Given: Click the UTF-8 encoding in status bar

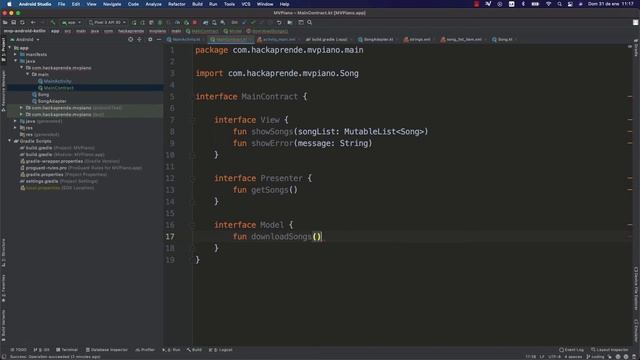Looking at the screenshot, I should click(554, 357).
